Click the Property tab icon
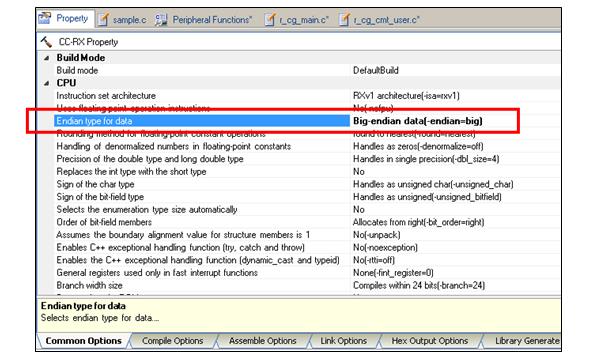Viewport: 608px width, 362px height. pos(45,19)
